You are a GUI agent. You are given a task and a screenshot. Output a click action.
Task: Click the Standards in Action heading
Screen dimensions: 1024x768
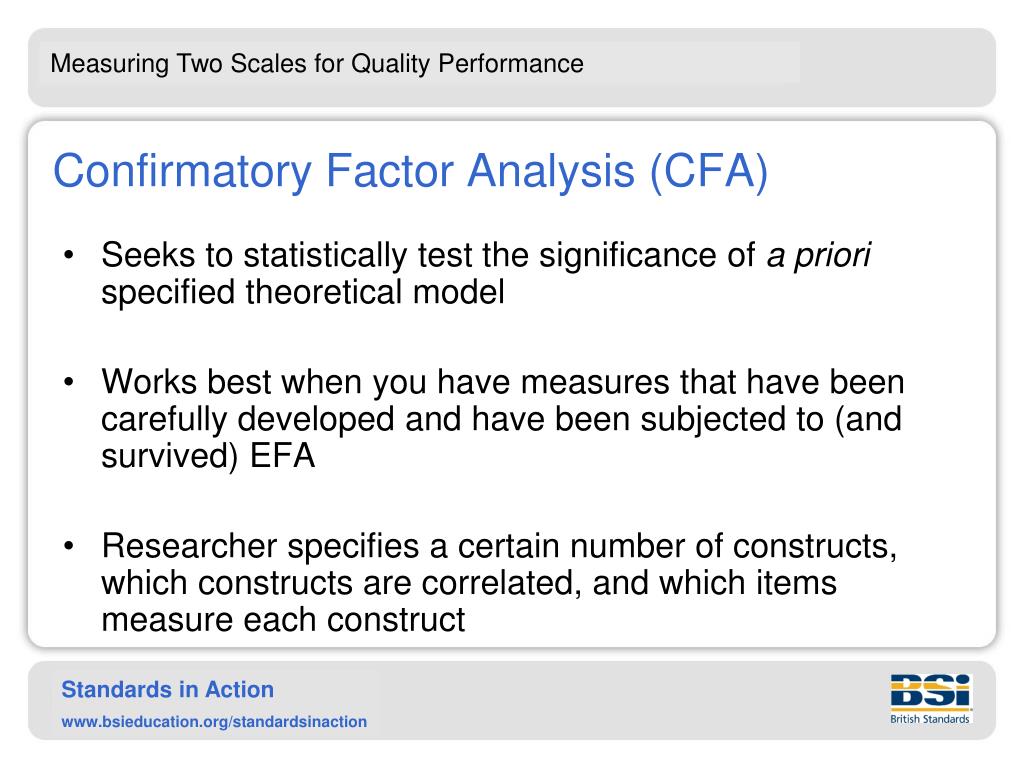point(167,690)
